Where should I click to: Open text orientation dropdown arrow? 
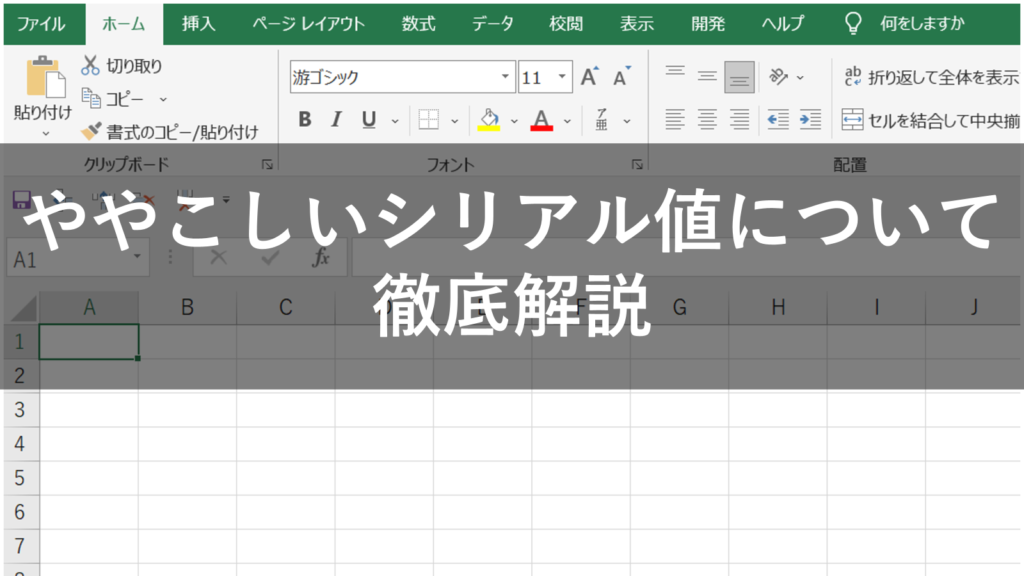point(800,78)
